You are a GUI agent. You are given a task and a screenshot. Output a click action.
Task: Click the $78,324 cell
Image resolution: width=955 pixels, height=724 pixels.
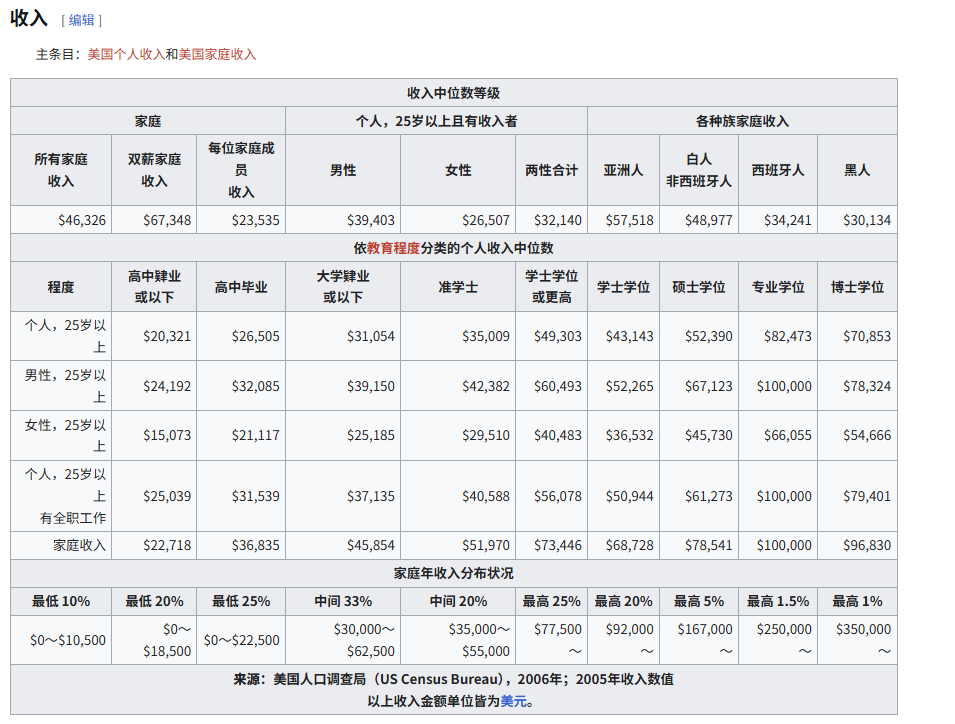(858, 386)
